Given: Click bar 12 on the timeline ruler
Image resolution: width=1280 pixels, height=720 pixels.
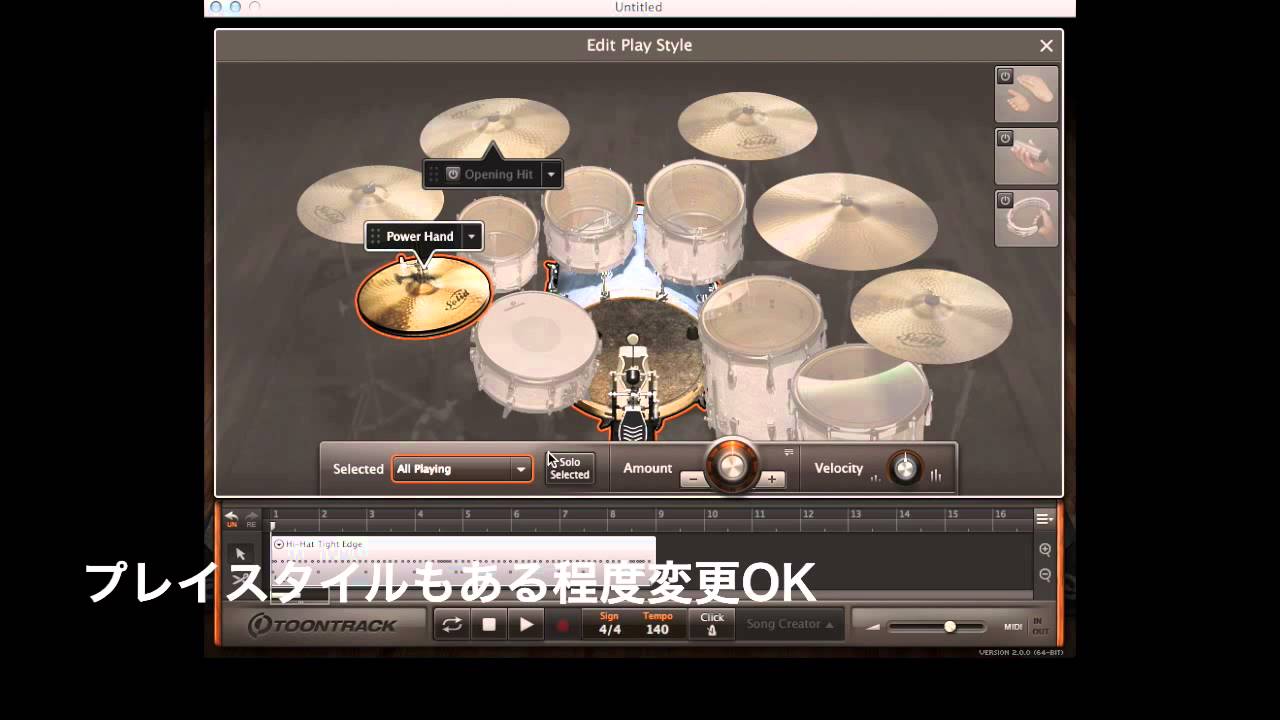Looking at the screenshot, I should (807, 514).
